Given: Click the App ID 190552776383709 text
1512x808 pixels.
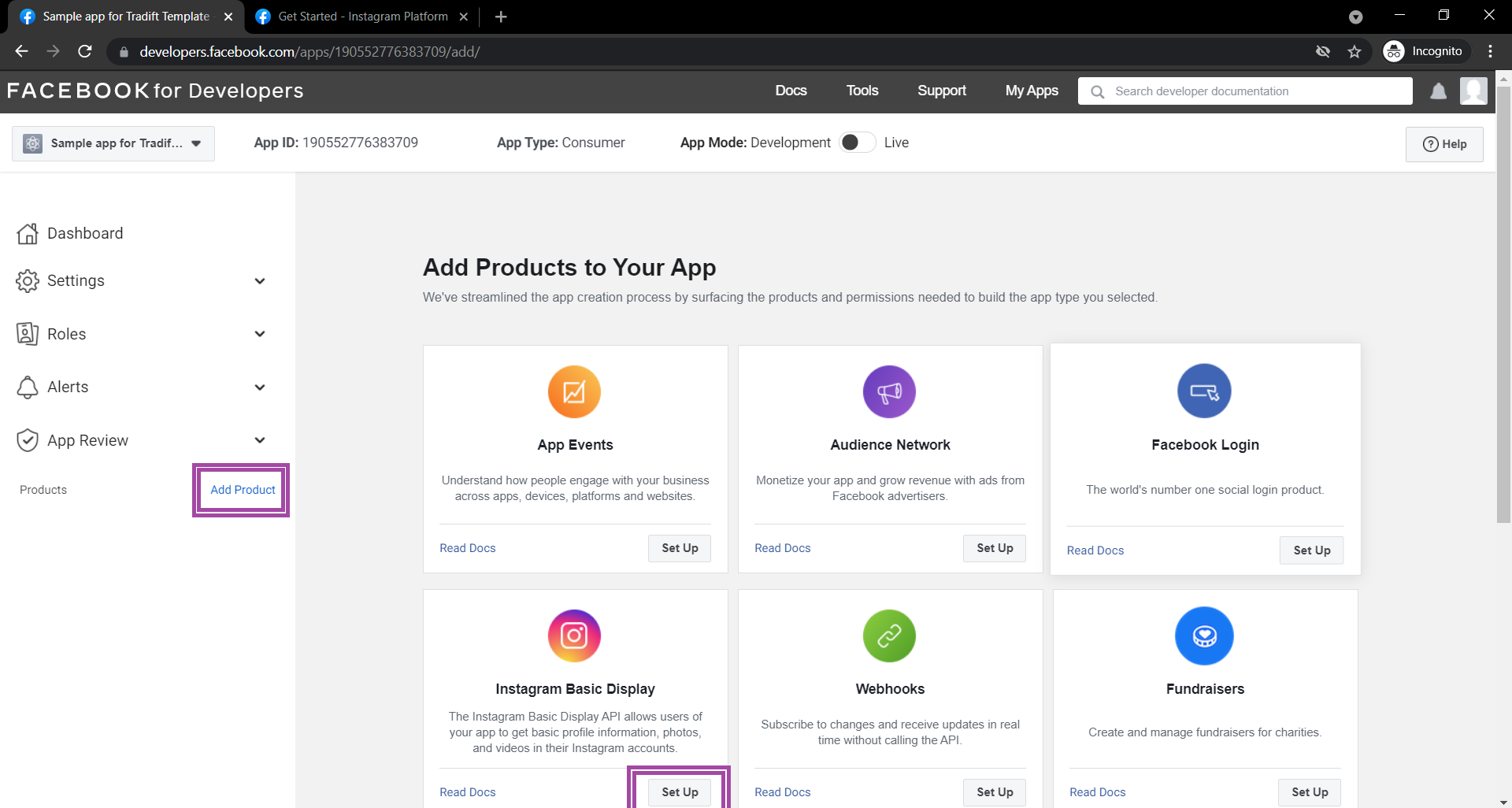Looking at the screenshot, I should pyautogui.click(x=336, y=143).
